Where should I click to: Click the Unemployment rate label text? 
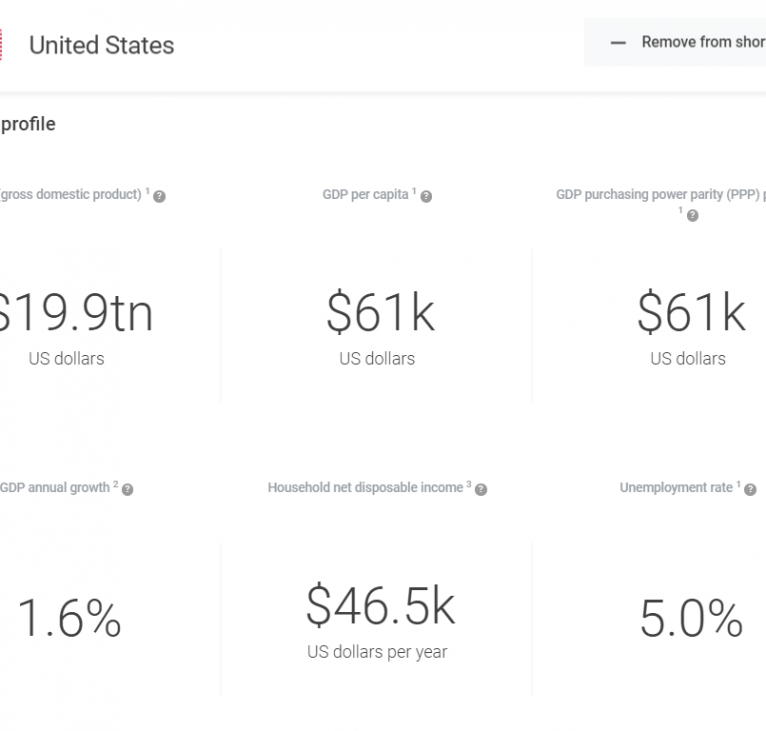point(676,488)
